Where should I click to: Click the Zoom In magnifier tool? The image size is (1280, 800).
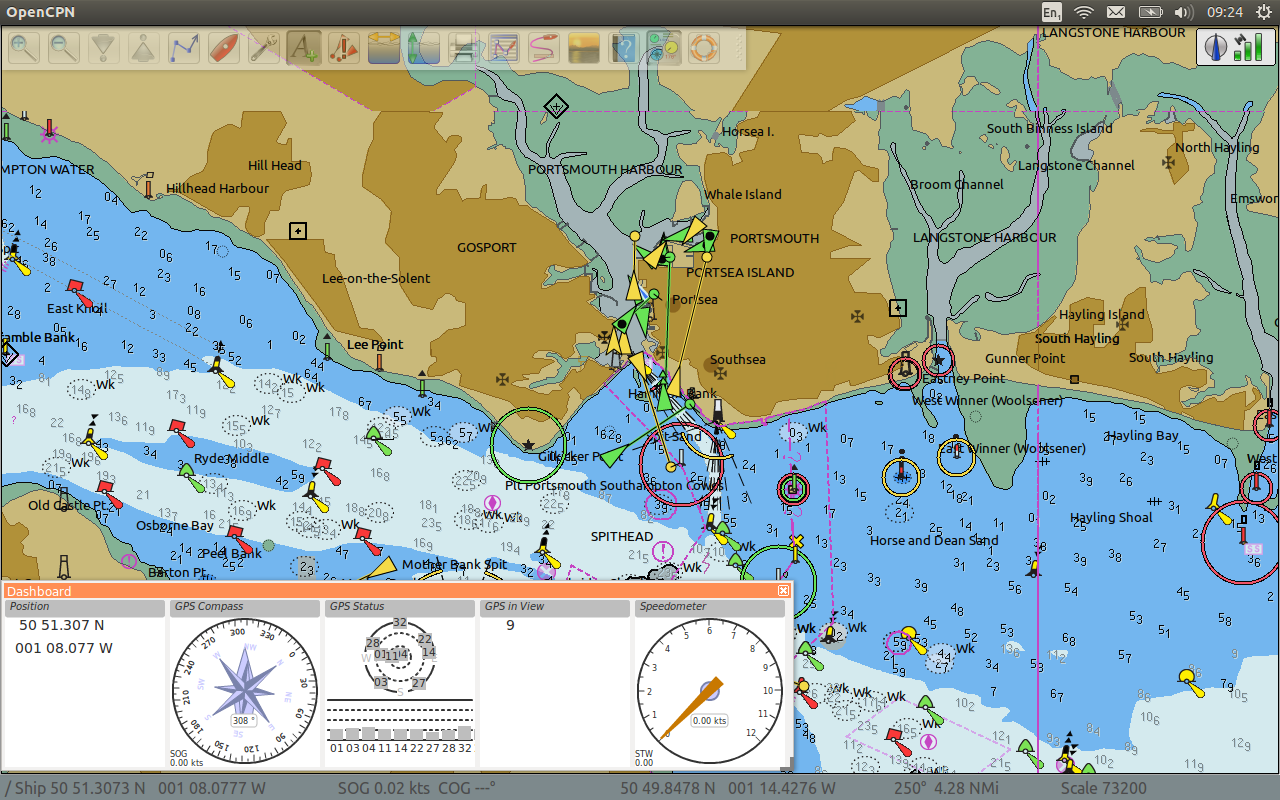(24, 47)
